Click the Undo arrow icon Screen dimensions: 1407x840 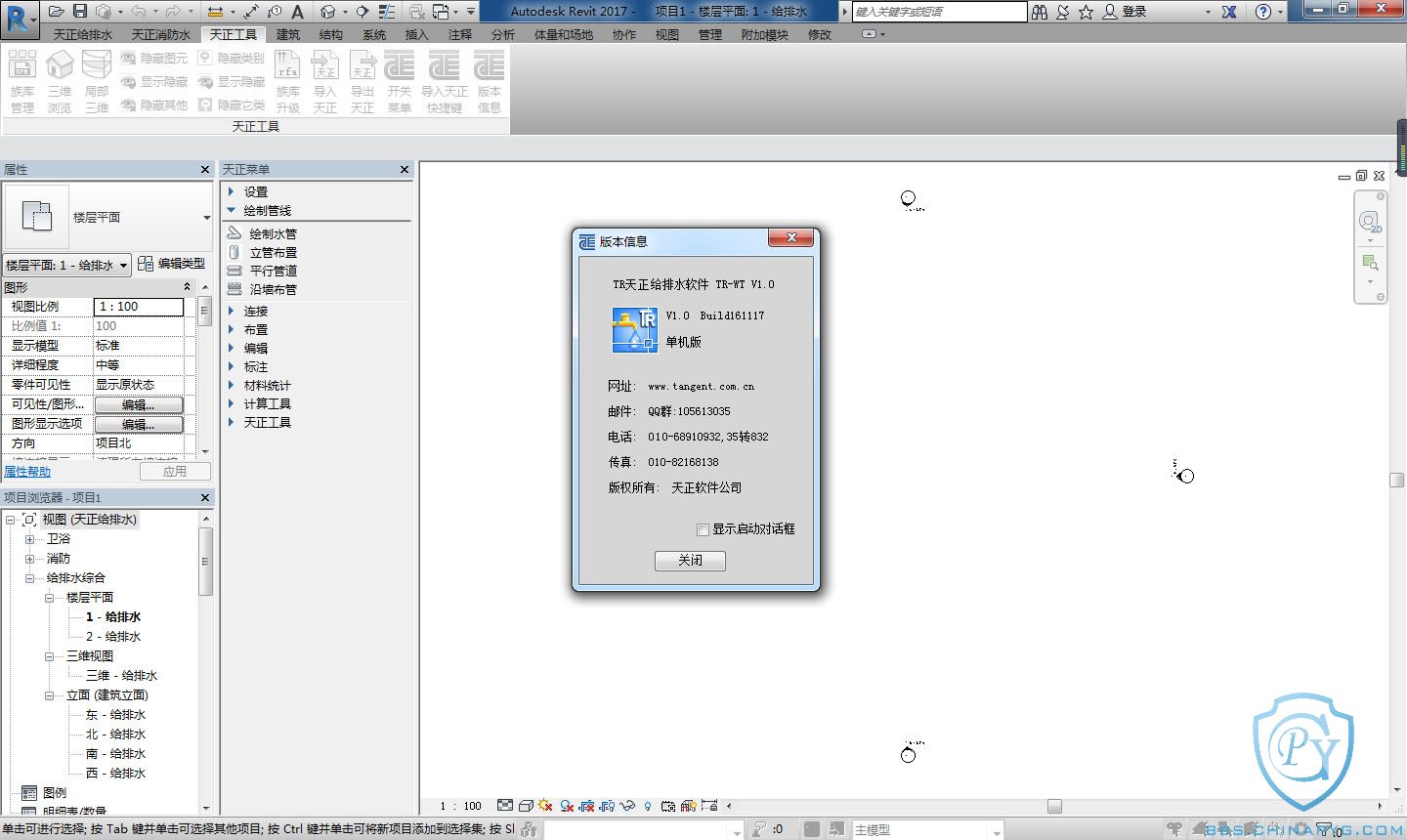(x=138, y=12)
